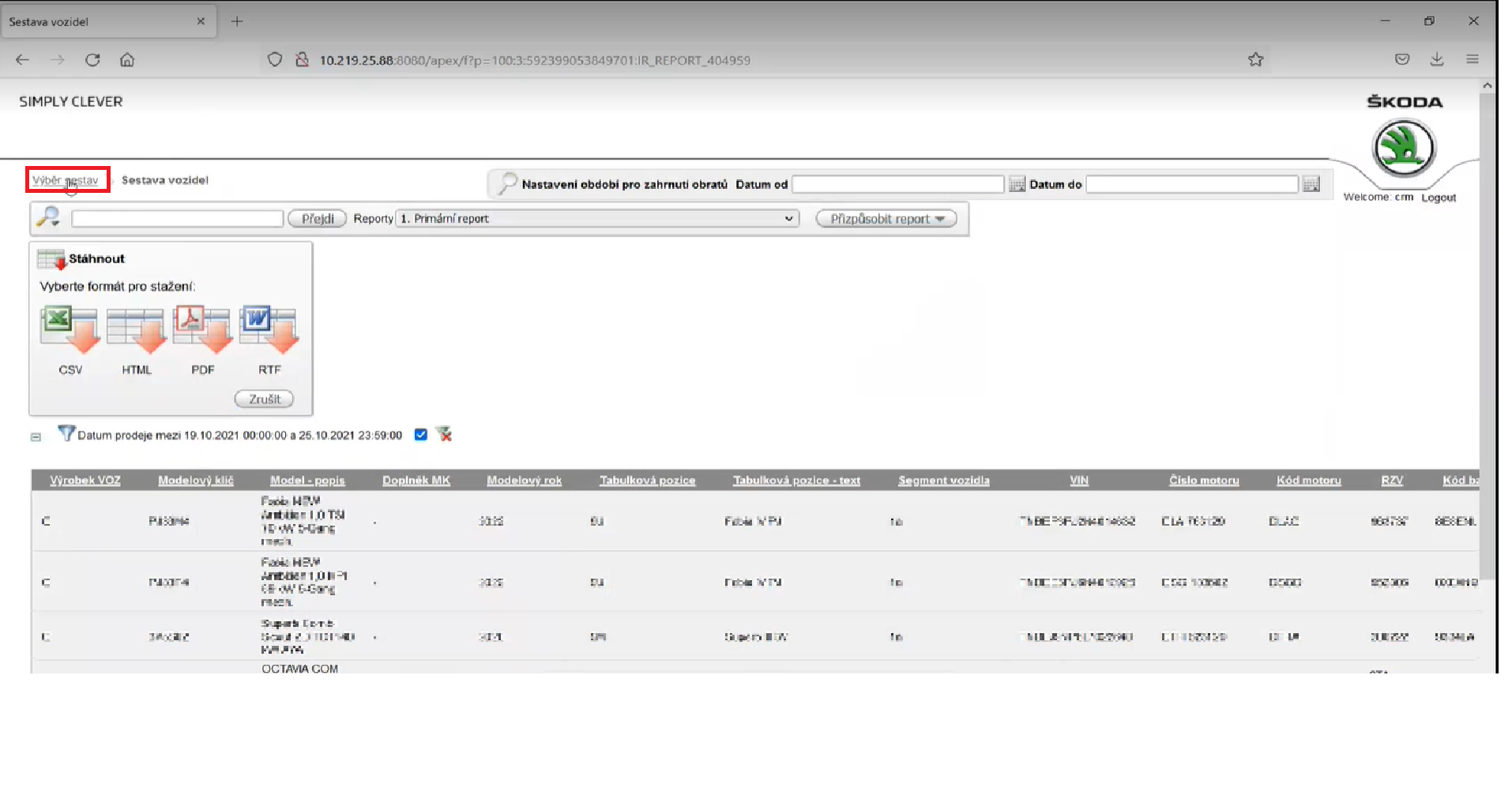Open the Reporty dropdown list

coord(598,219)
